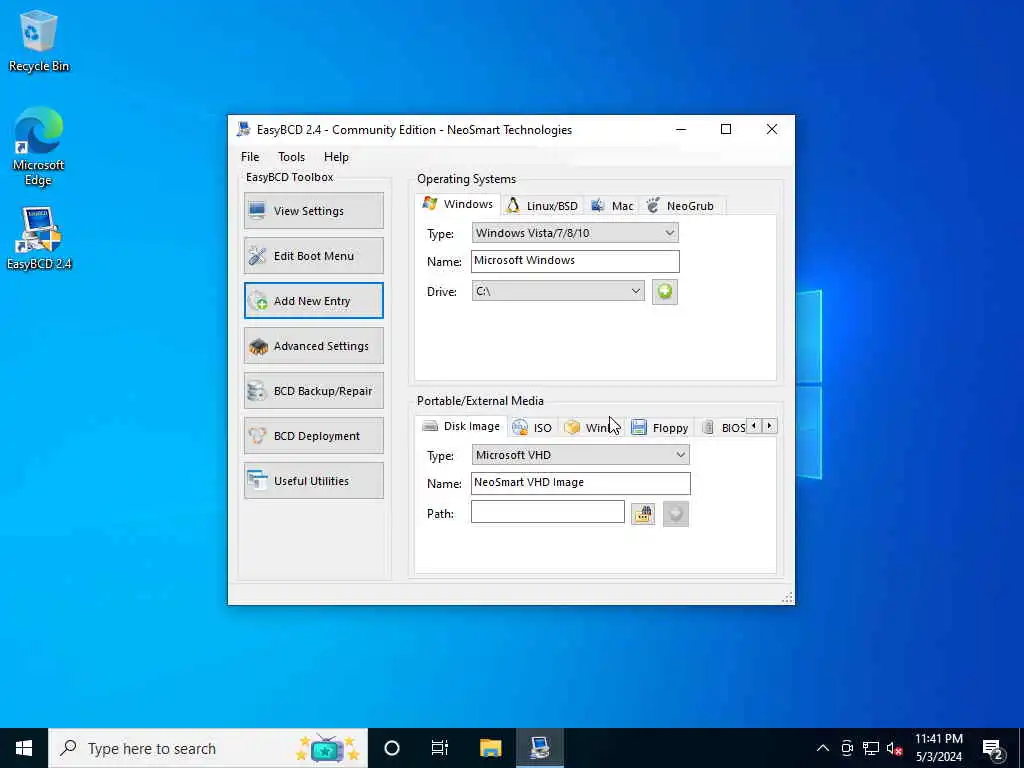The width and height of the screenshot is (1024, 768).
Task: Click the EasyBCD taskbar icon
Action: pyautogui.click(x=539, y=748)
